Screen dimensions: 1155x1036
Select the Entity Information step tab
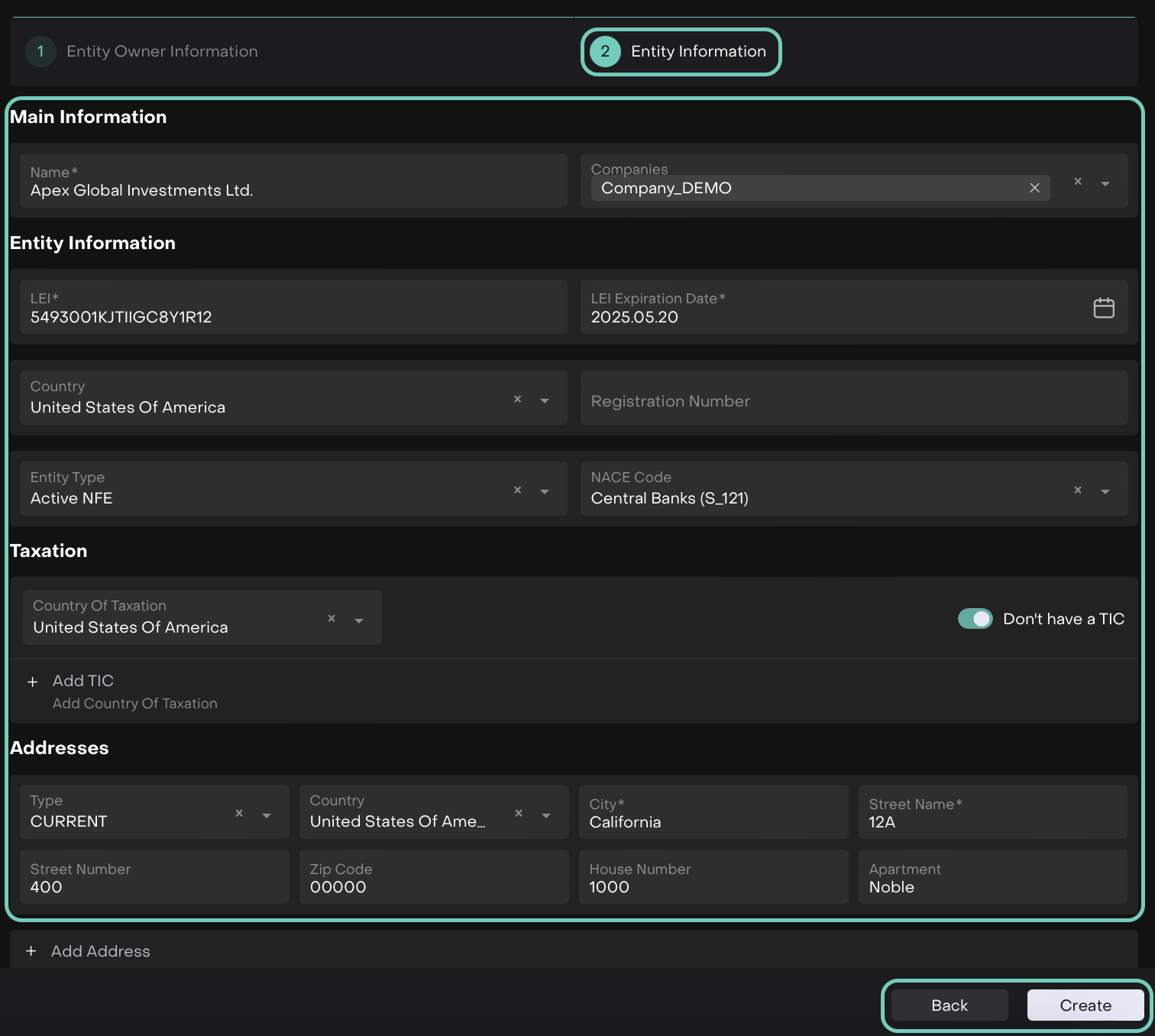click(681, 51)
